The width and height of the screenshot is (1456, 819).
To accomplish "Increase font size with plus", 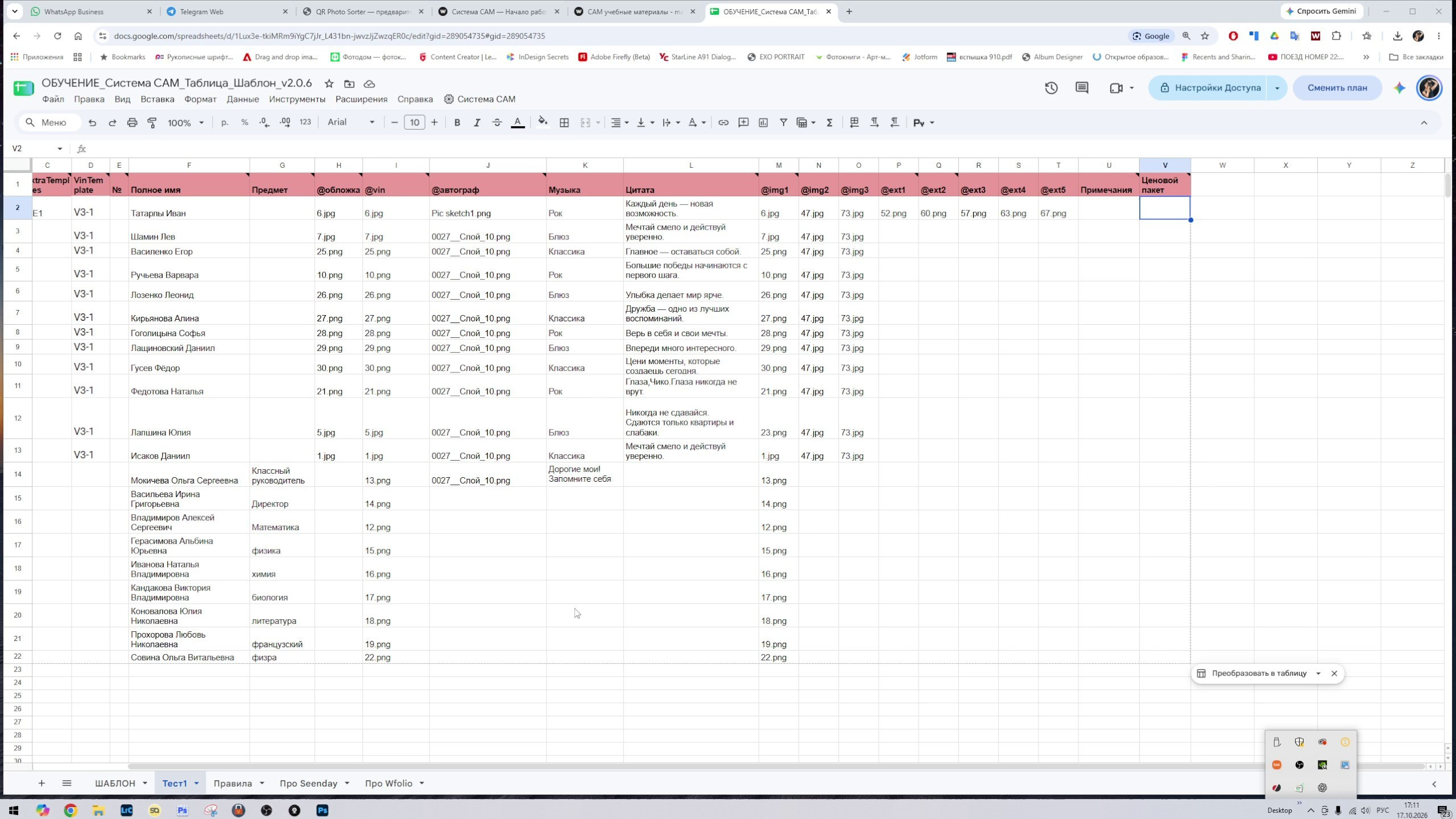I will (x=435, y=122).
